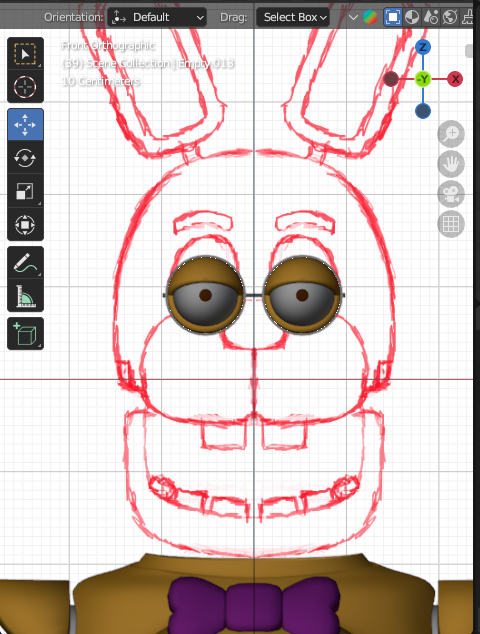Screen dimensions: 480x634
Task: Open the Drag Select Box dropdown
Action: point(293,17)
